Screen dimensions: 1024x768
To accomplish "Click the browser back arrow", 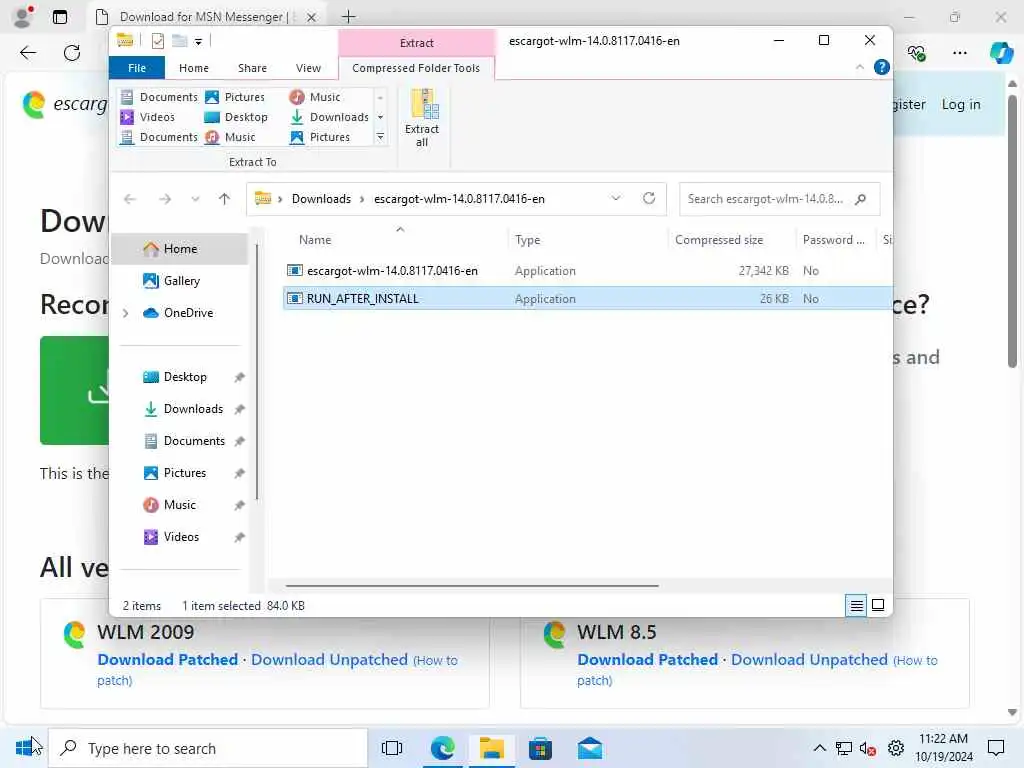I will 28,53.
